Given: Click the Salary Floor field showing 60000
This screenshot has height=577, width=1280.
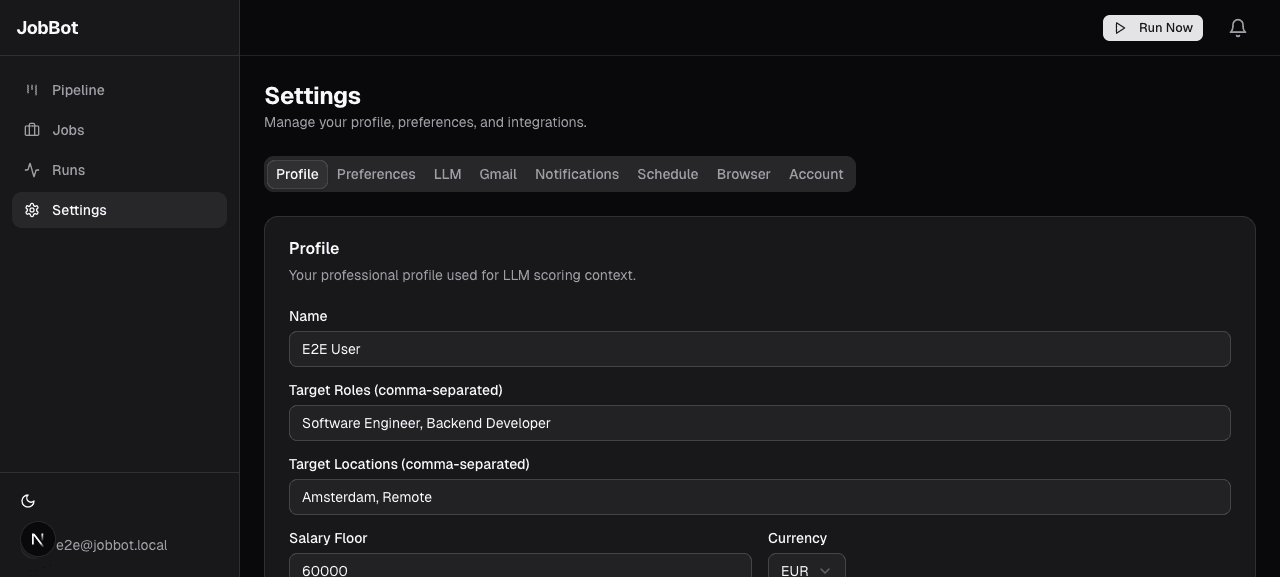Looking at the screenshot, I should (x=520, y=569).
